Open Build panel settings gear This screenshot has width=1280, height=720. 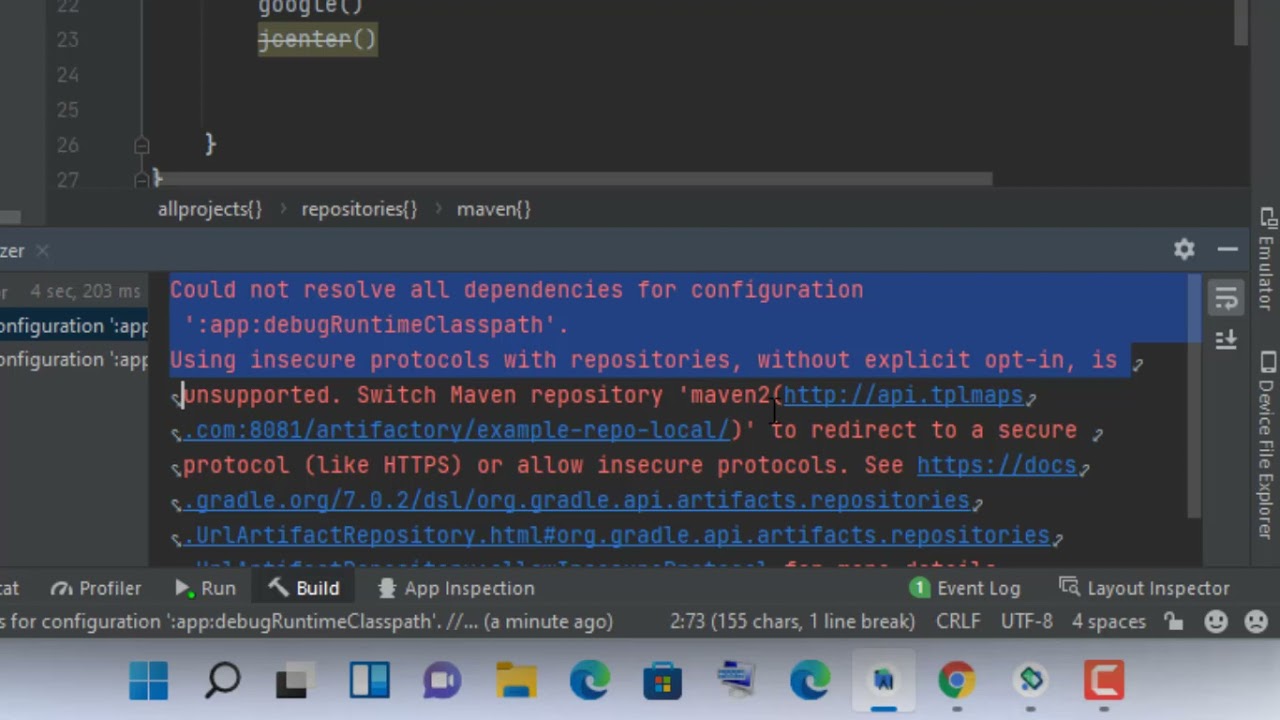coord(1184,250)
